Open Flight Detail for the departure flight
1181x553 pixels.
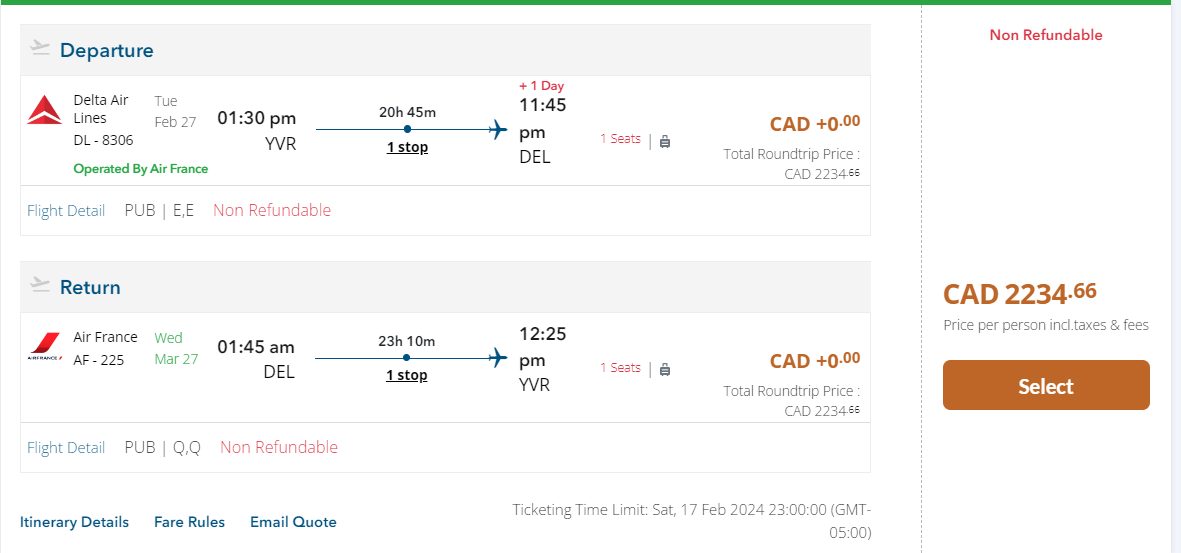pos(66,210)
